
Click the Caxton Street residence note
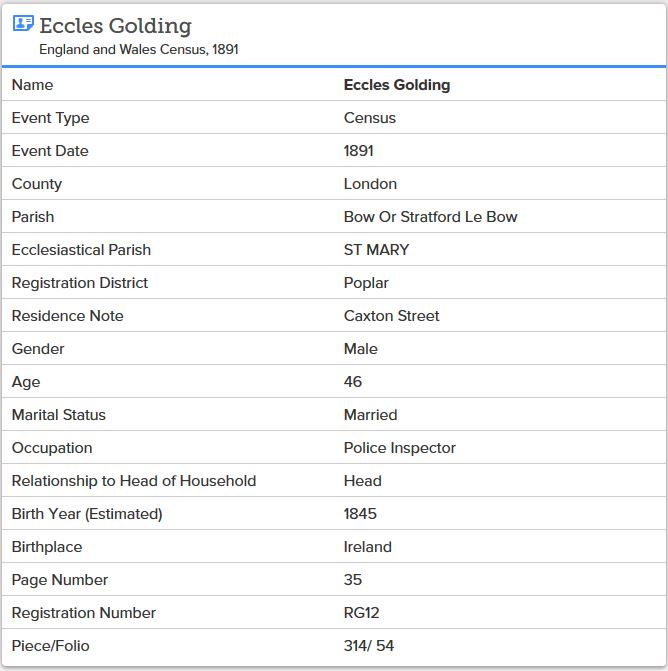[x=391, y=316]
